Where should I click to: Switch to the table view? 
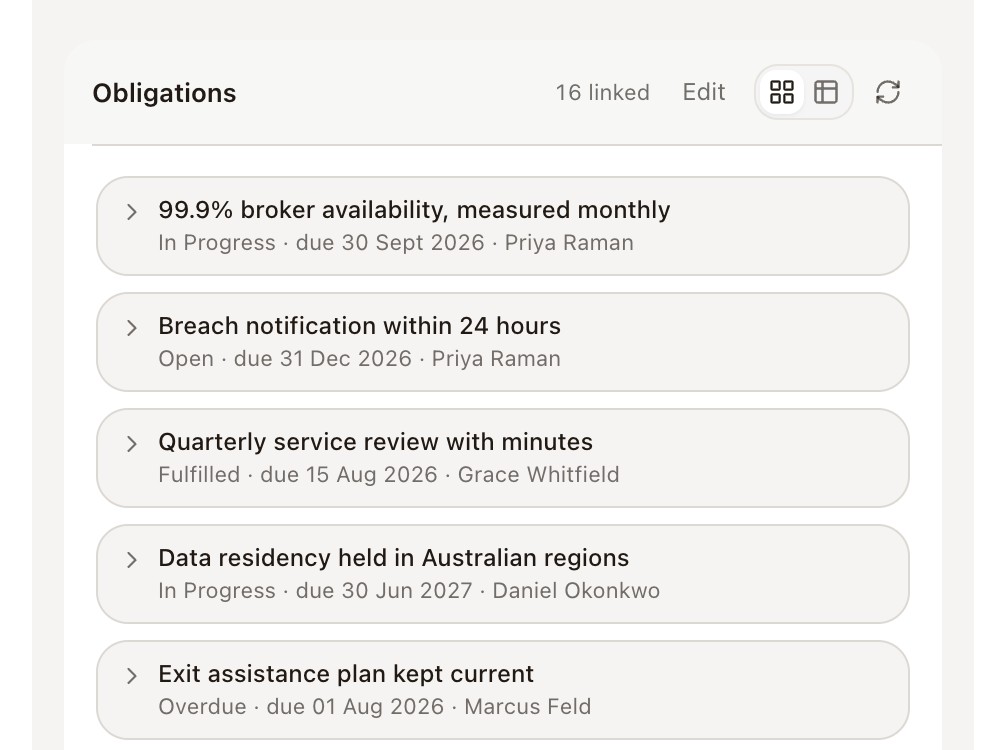826,92
